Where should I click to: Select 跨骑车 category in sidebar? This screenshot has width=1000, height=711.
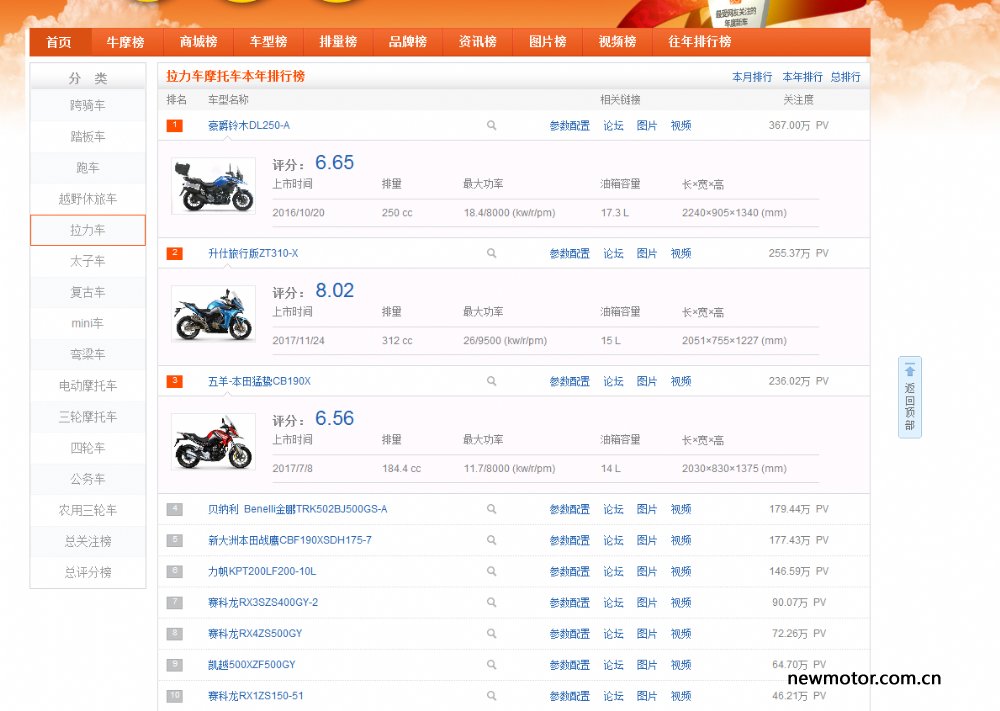point(88,105)
